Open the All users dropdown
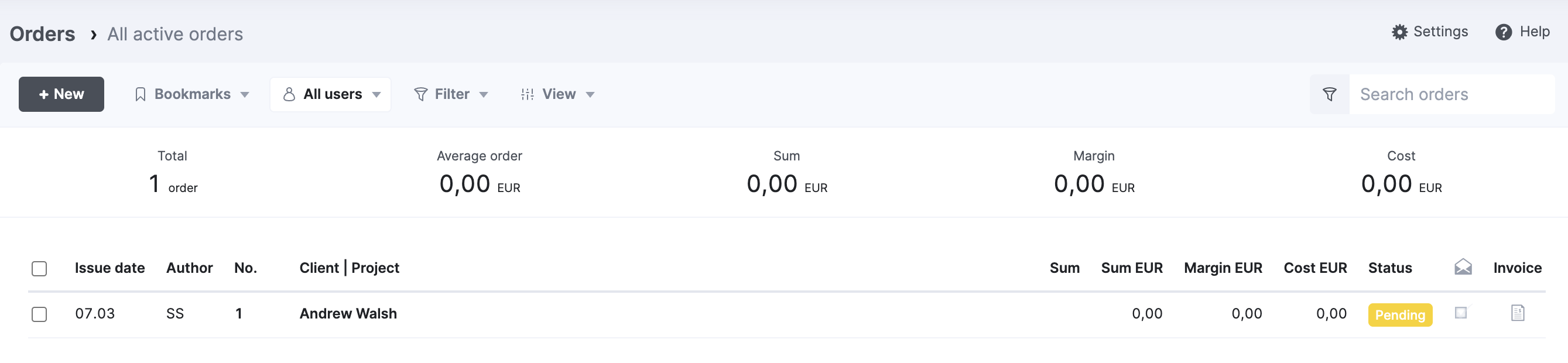Screen dimensions: 1568x363 (x=331, y=94)
